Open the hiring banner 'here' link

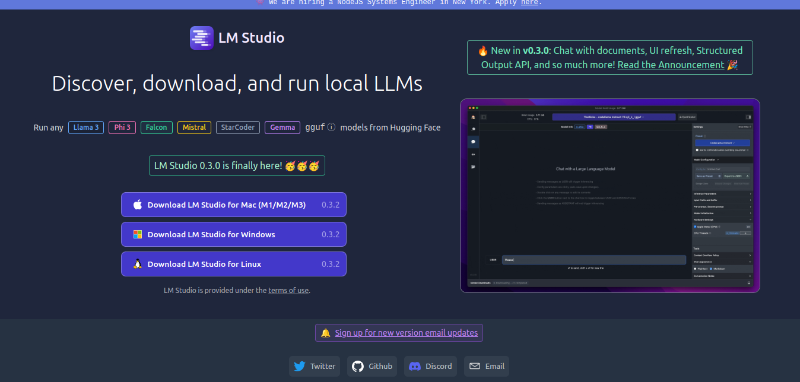(x=529, y=3)
